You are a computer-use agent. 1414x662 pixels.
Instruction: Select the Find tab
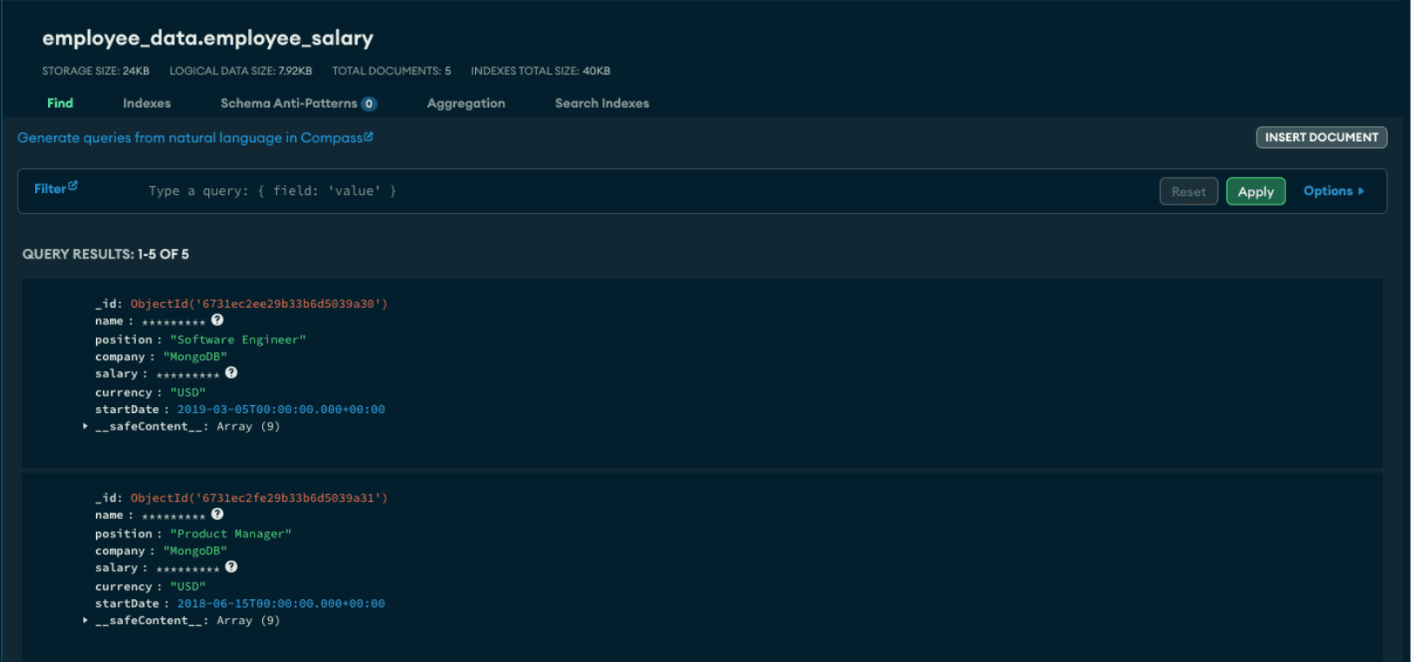pos(60,103)
